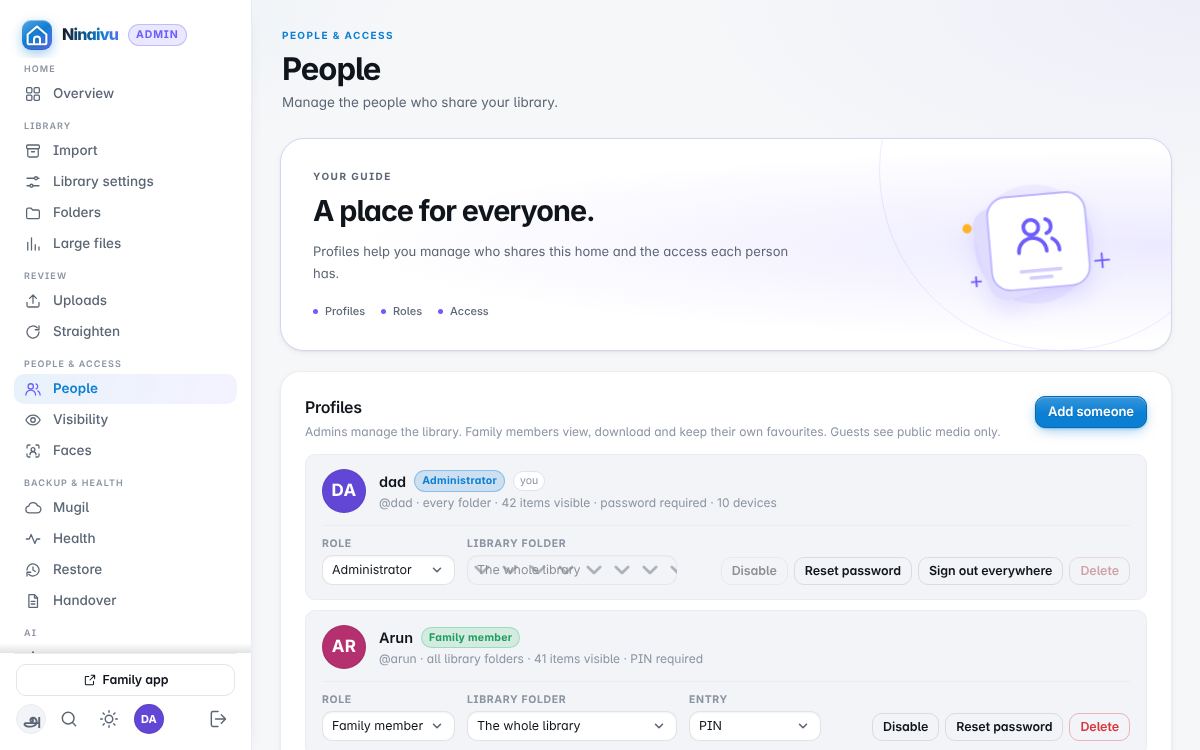Expand Arun's Library Folder dropdown
Screen dimensions: 1200x750
click(x=571, y=726)
